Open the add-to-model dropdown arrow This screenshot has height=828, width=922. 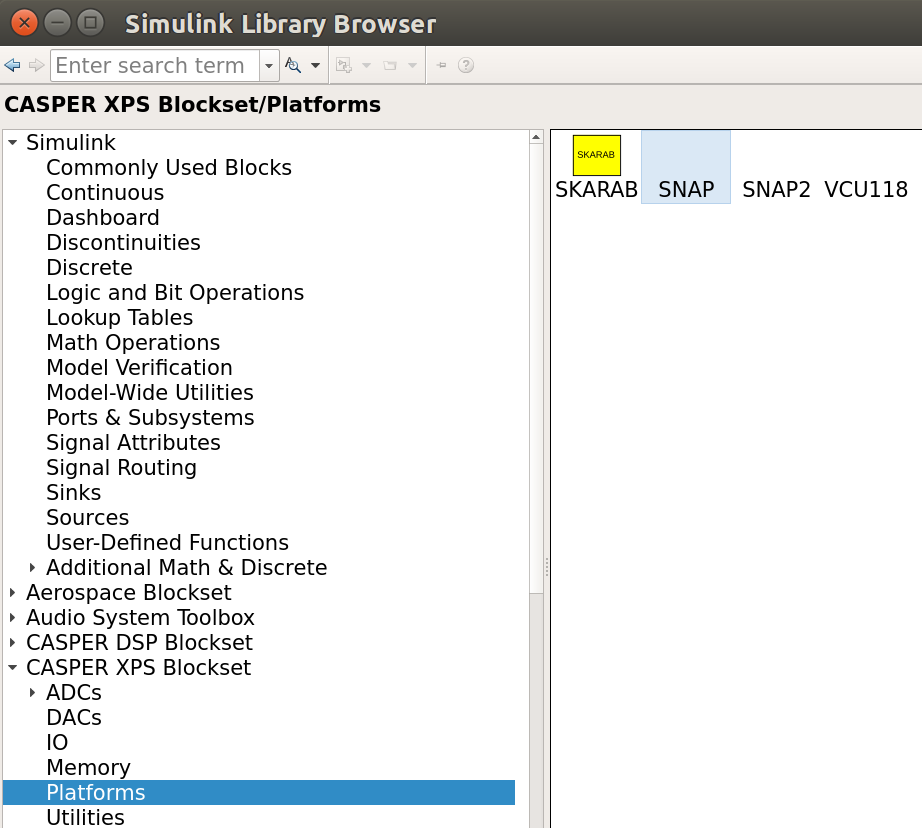[x=366, y=65]
